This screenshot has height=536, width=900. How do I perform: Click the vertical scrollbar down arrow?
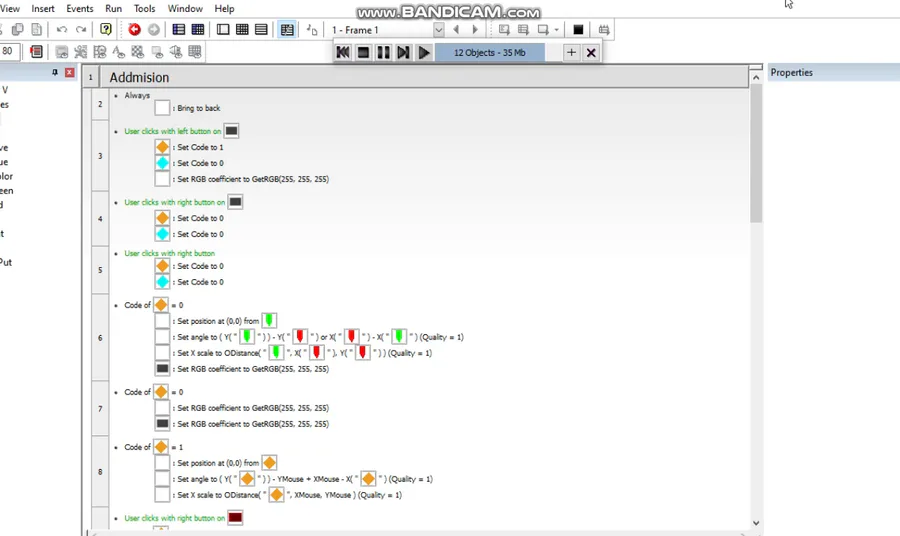click(x=756, y=523)
